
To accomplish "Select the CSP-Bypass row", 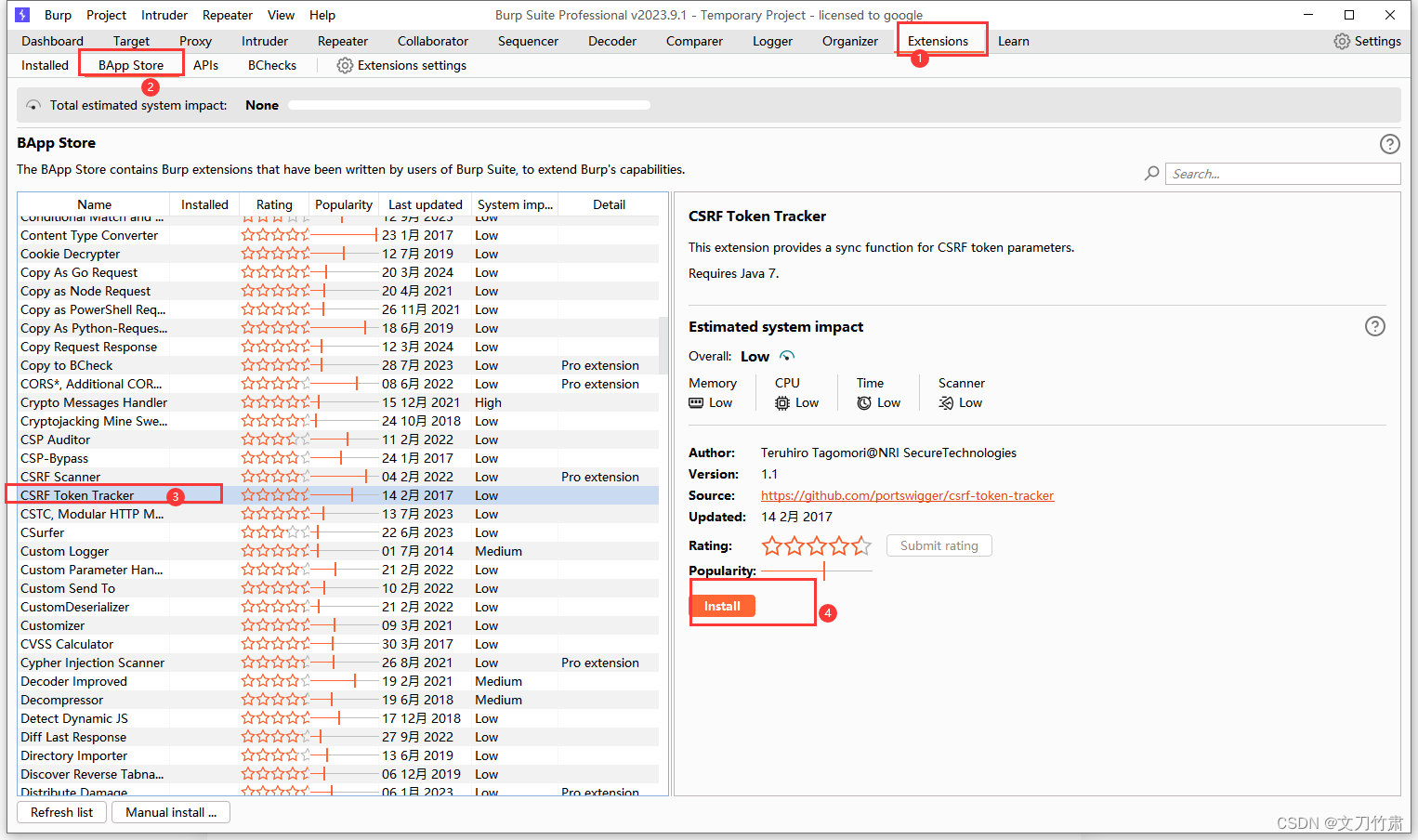I will 338,458.
